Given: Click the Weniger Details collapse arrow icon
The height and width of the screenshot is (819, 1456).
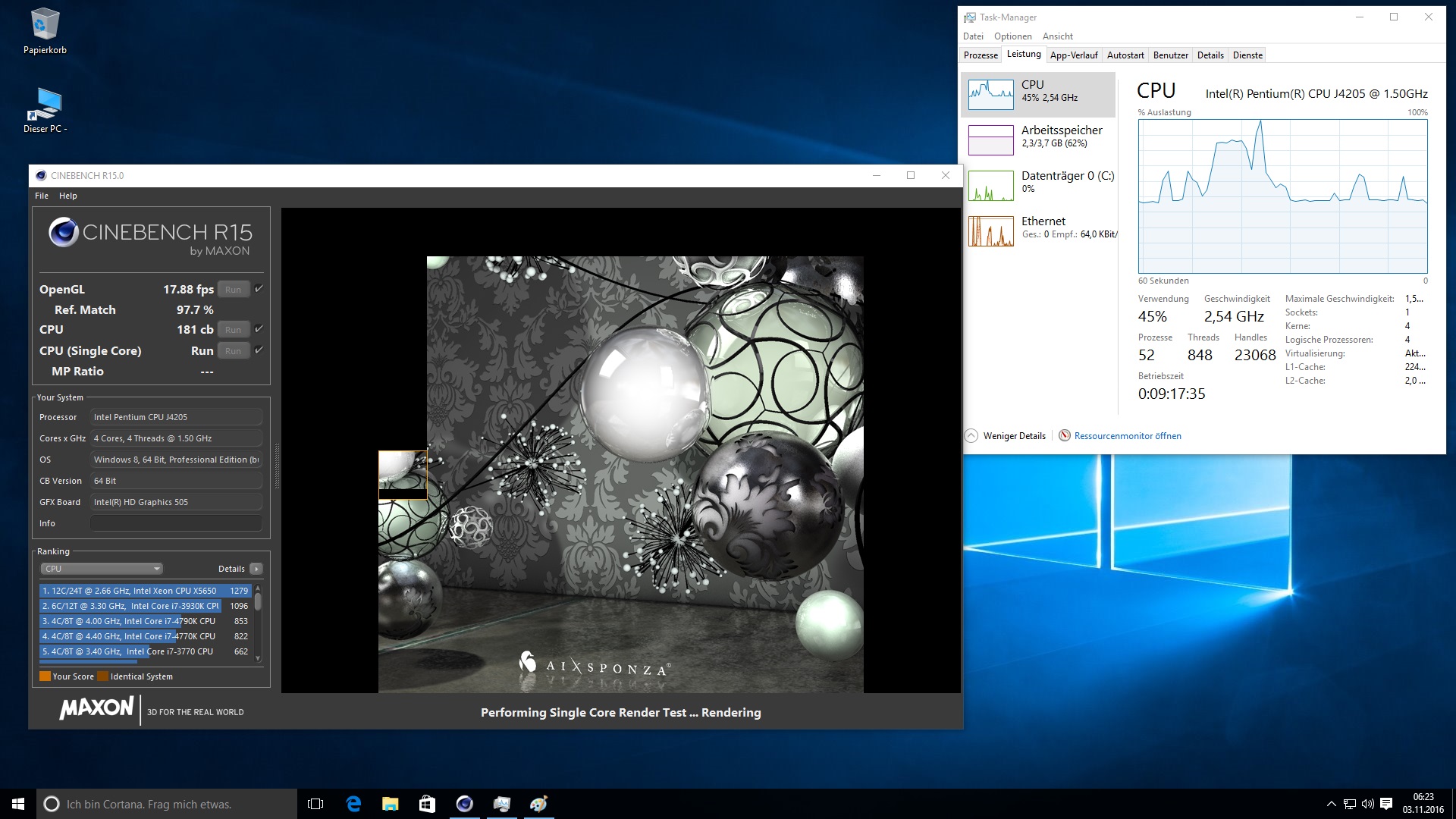Looking at the screenshot, I should coord(971,435).
